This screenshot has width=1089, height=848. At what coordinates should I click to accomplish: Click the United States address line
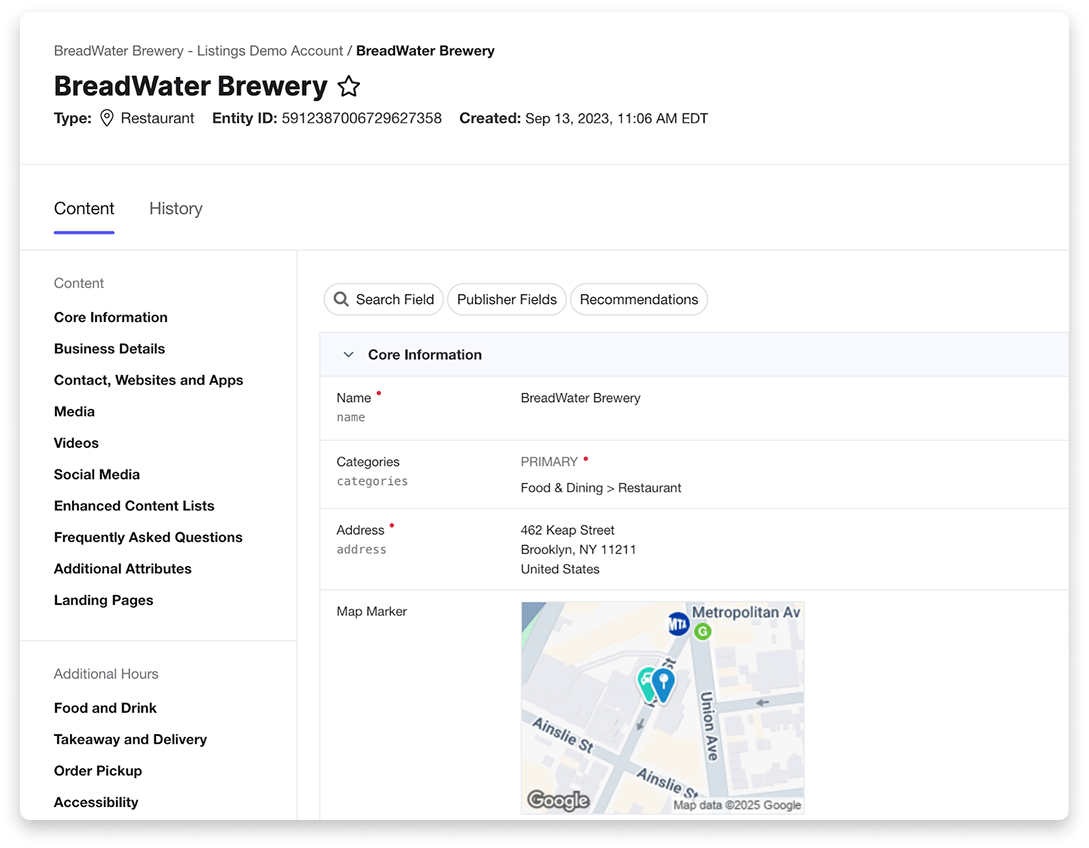pos(560,569)
